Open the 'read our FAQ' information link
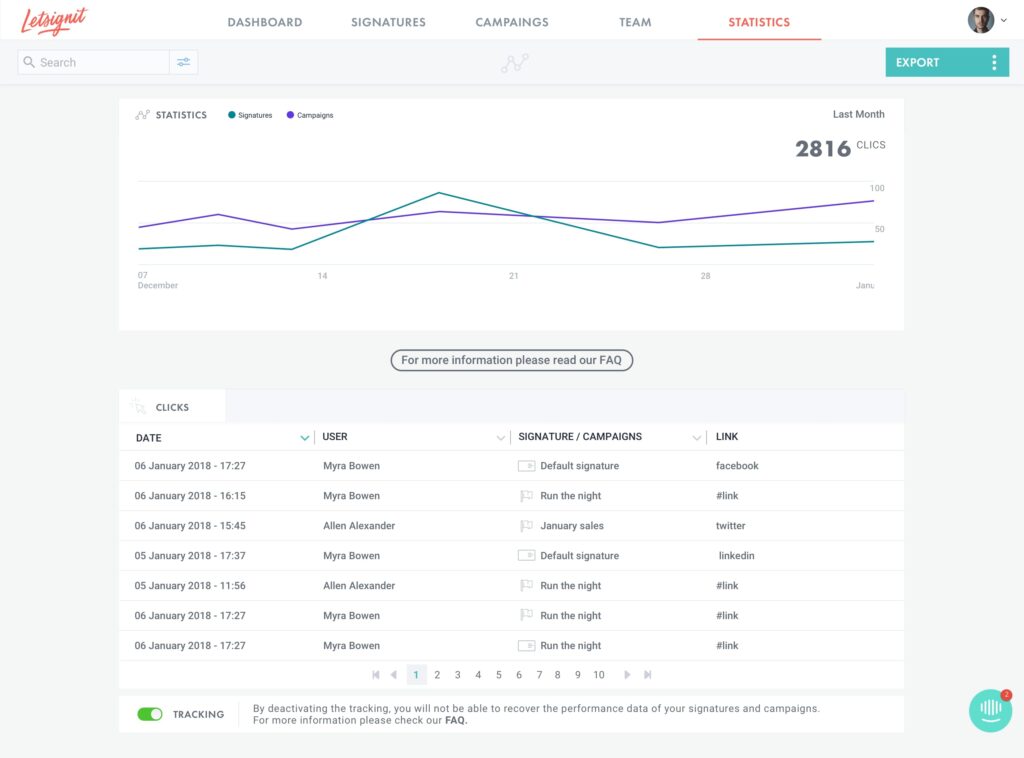The image size is (1024, 758). coord(511,360)
